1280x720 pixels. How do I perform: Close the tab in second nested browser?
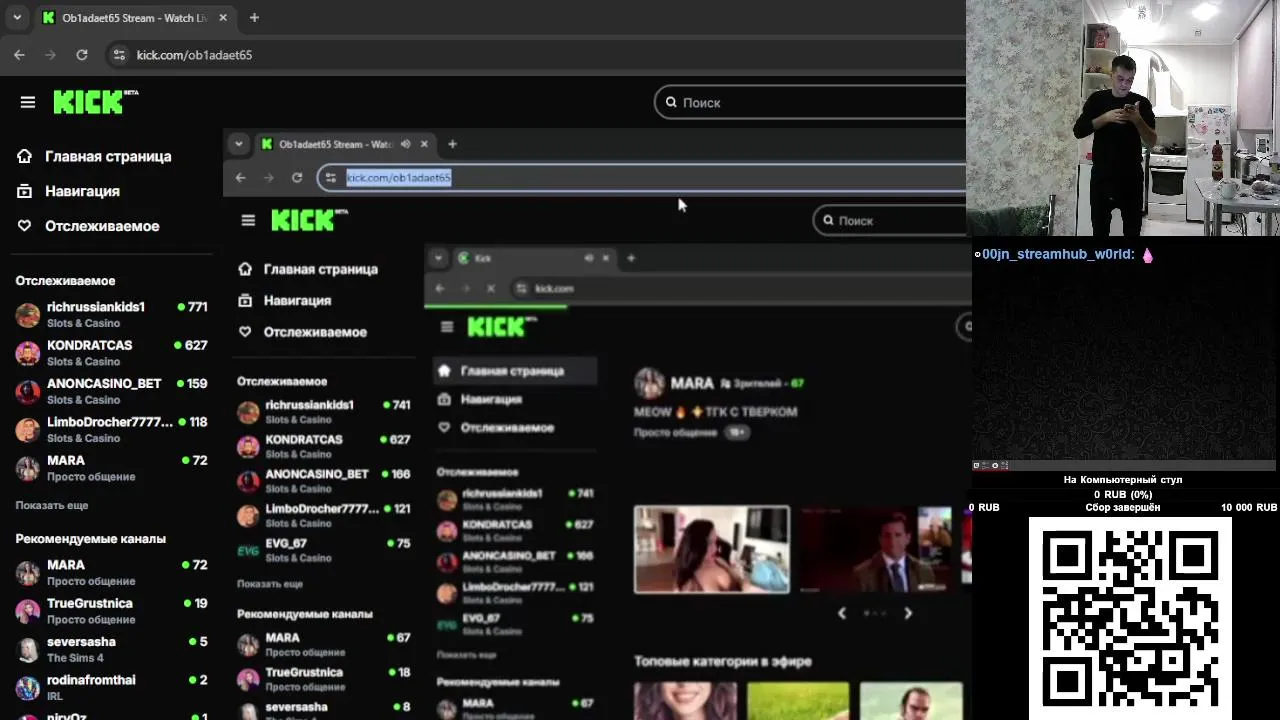pyautogui.click(x=424, y=144)
